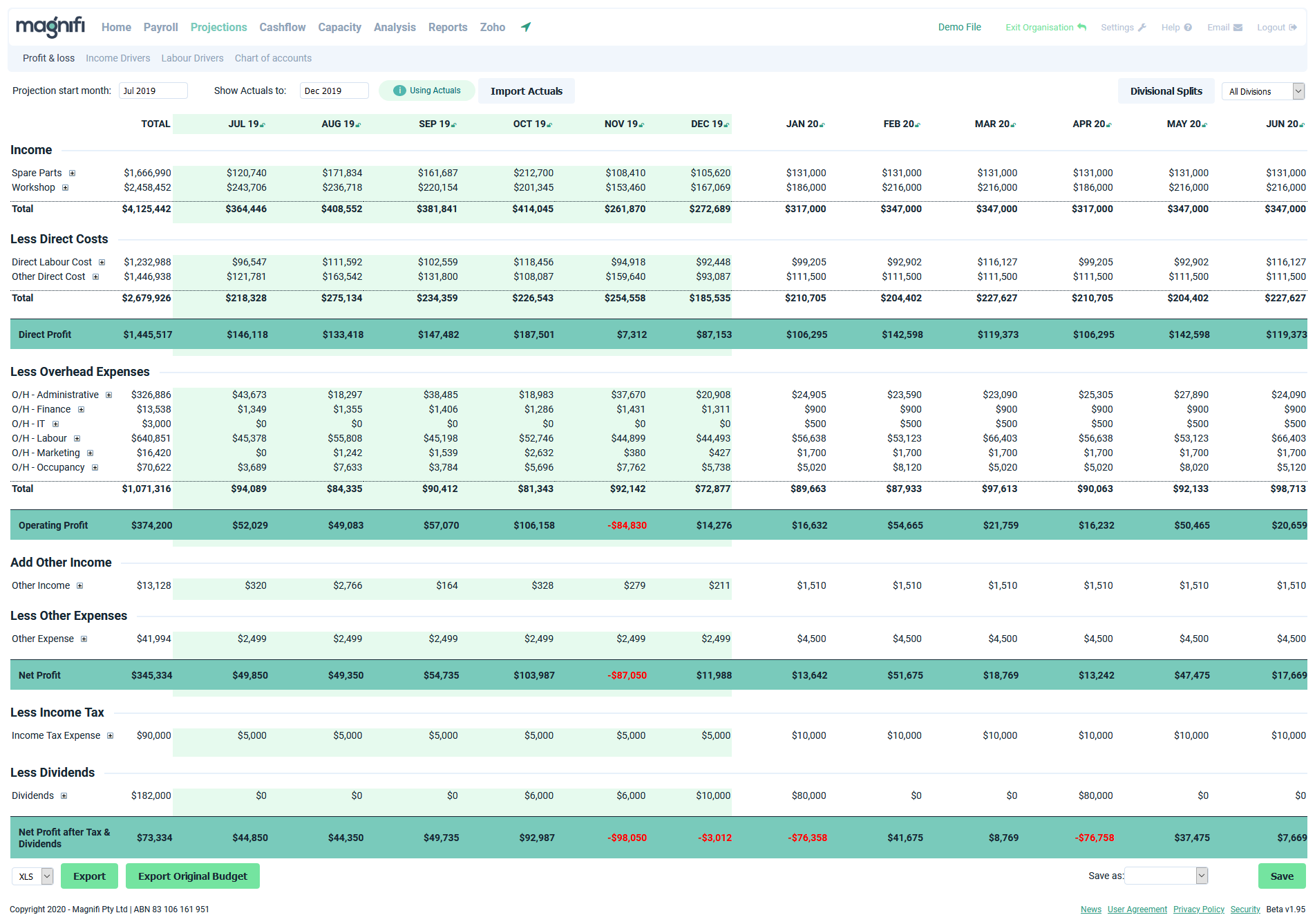The image size is (1315, 924).
Task: Click the Divisional Splits button
Action: pos(1166,91)
